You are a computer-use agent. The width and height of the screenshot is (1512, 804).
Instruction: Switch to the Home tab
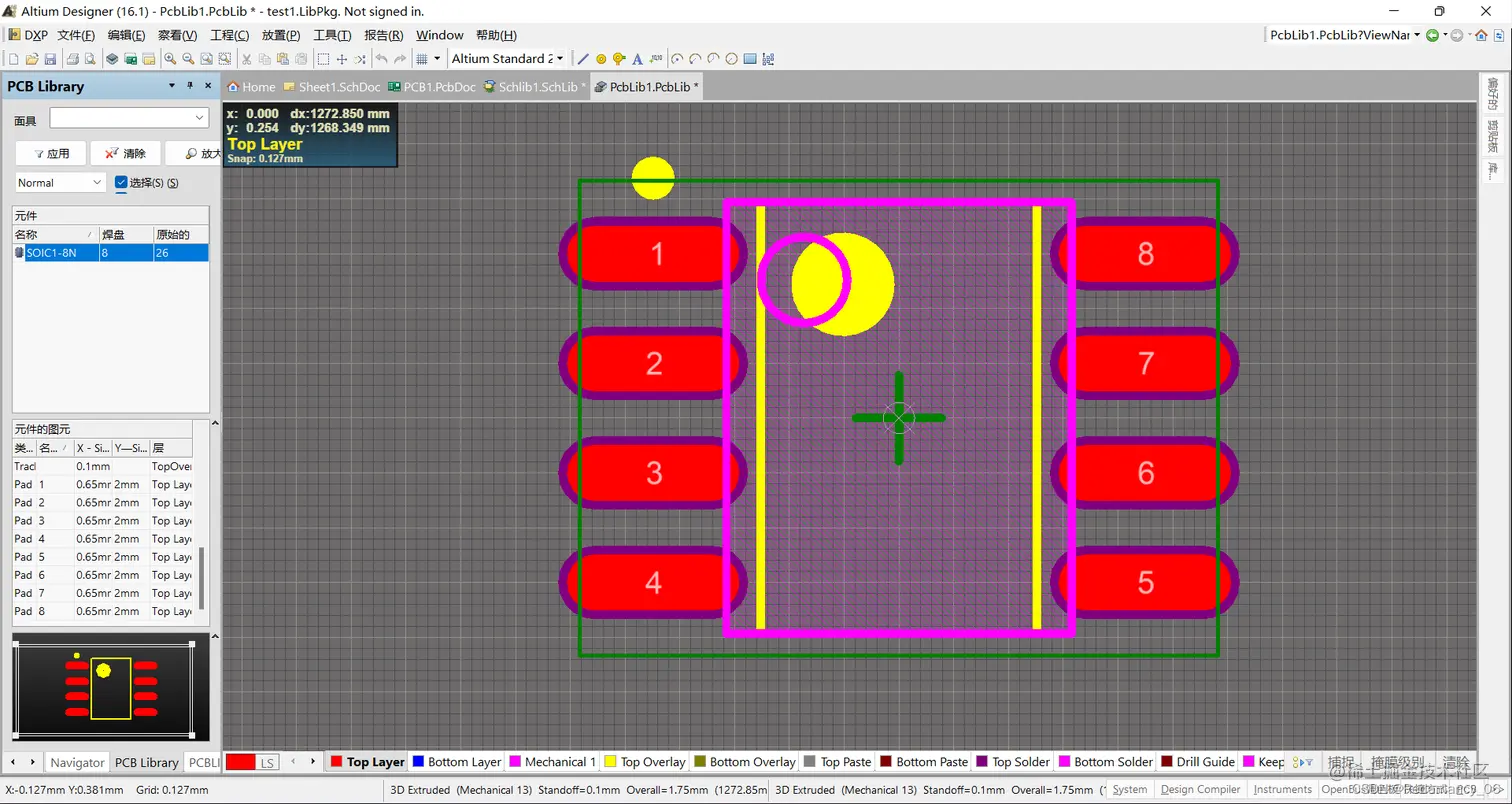252,87
